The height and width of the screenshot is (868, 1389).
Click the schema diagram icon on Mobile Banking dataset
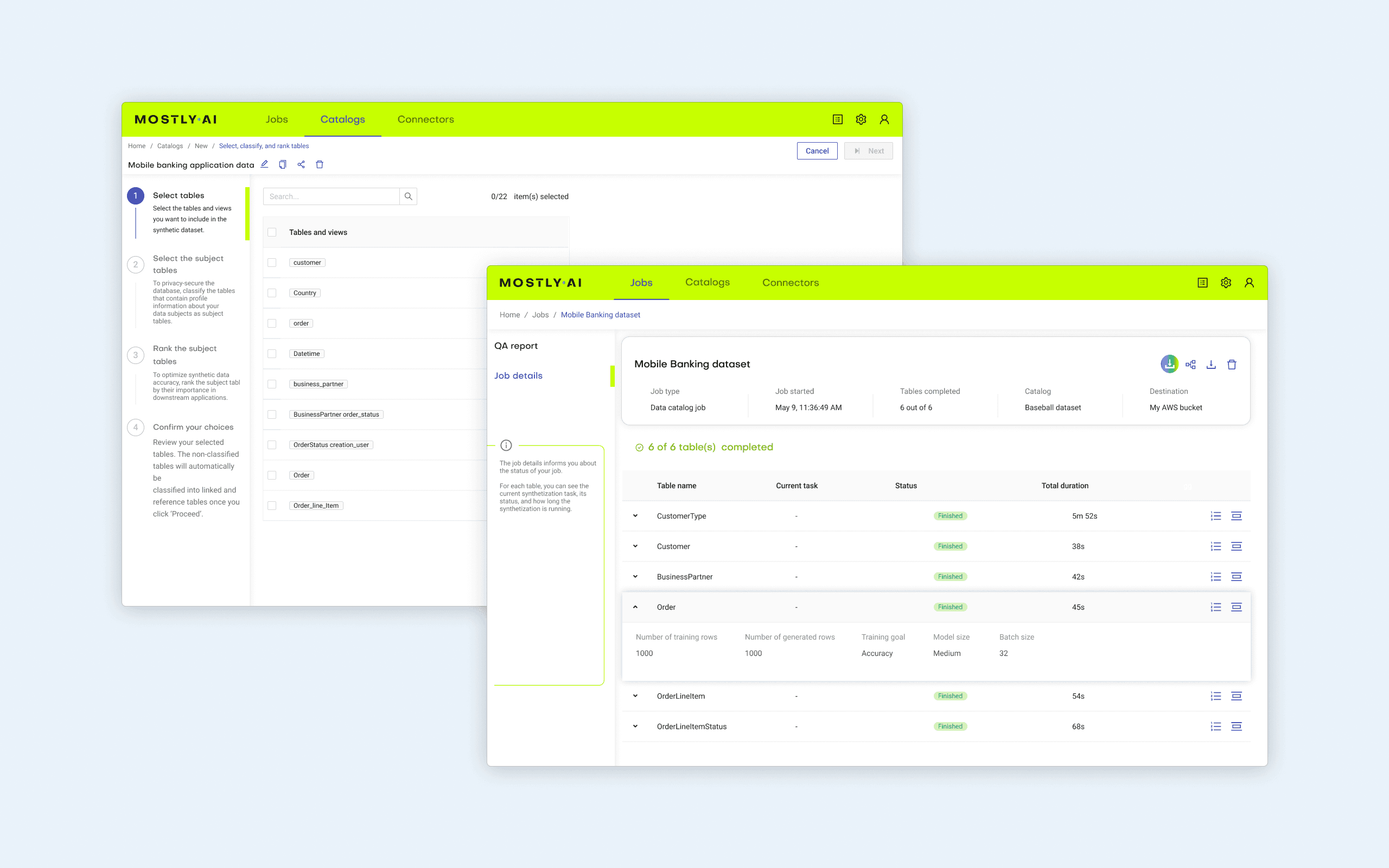(1190, 365)
